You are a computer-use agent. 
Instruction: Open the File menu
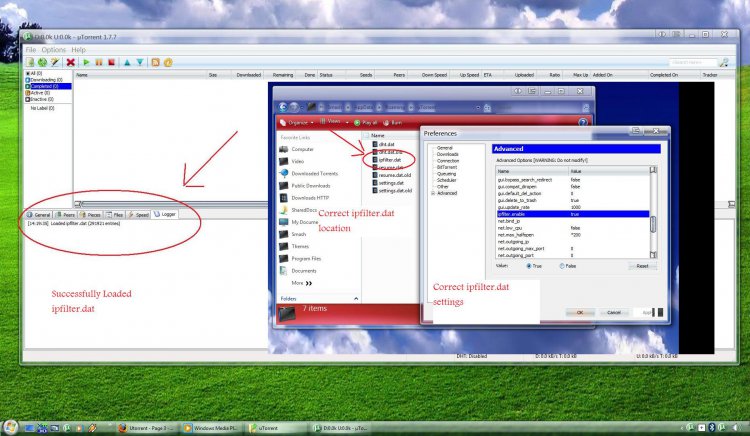pyautogui.click(x=31, y=50)
